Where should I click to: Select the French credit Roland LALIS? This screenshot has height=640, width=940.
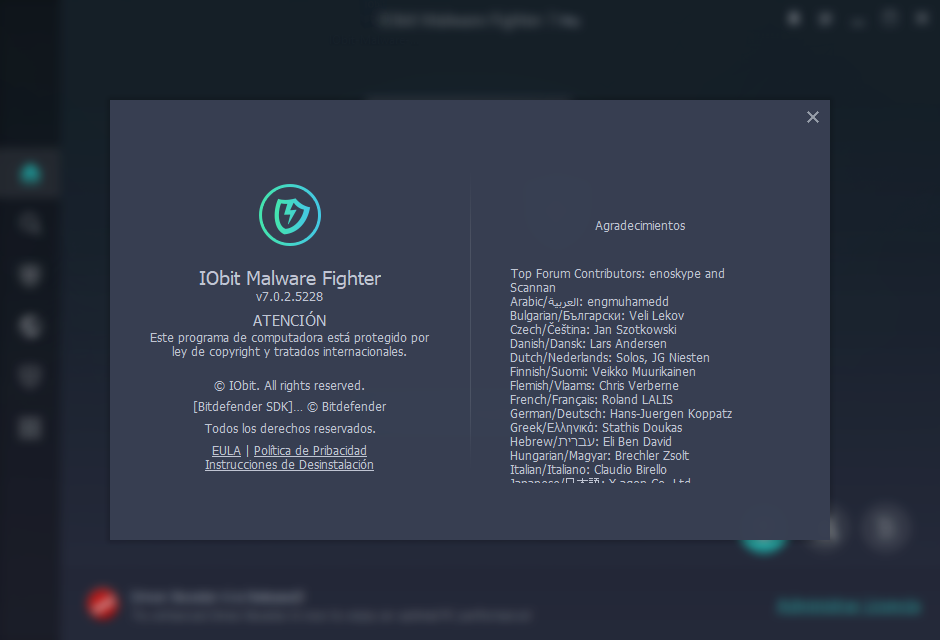(592, 400)
